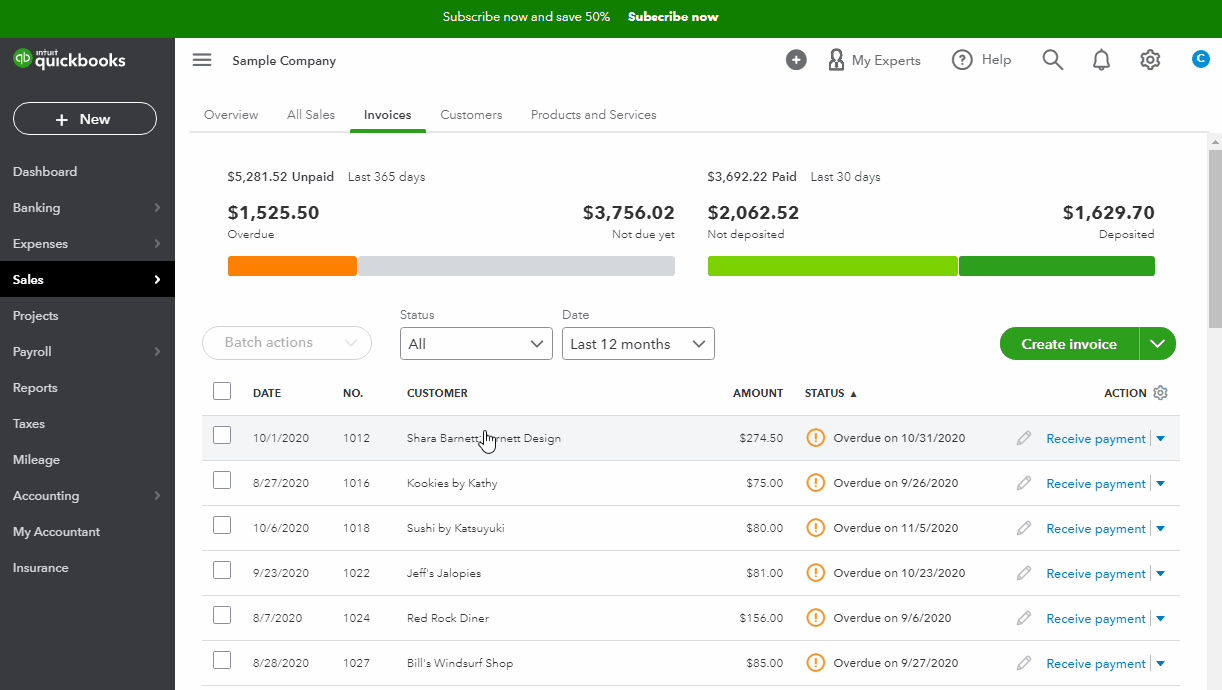This screenshot has width=1222, height=690.
Task: Expand action dropdown for invoice 1012
Action: click(x=1160, y=438)
